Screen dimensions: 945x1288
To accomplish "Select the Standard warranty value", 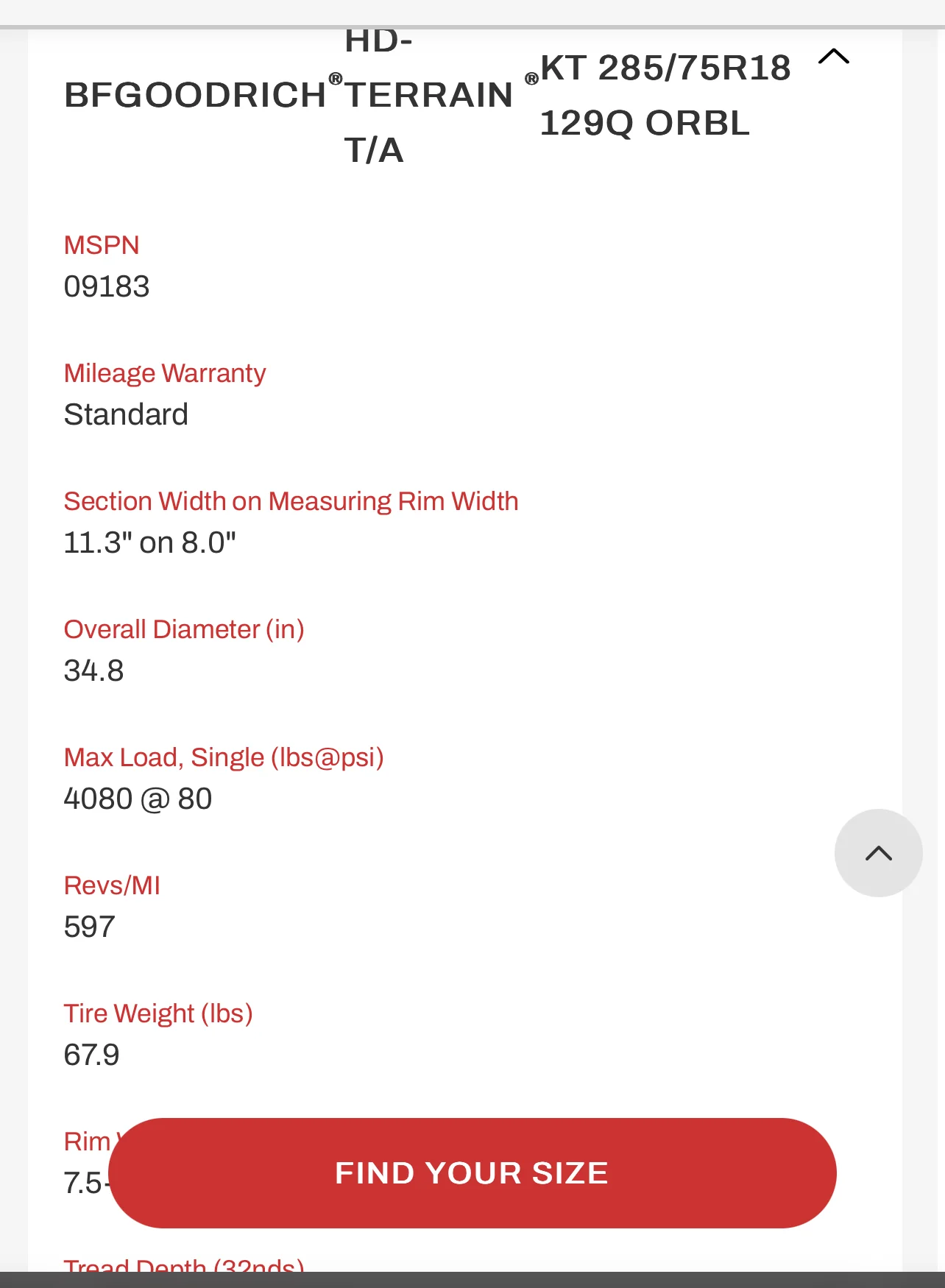I will click(x=126, y=414).
